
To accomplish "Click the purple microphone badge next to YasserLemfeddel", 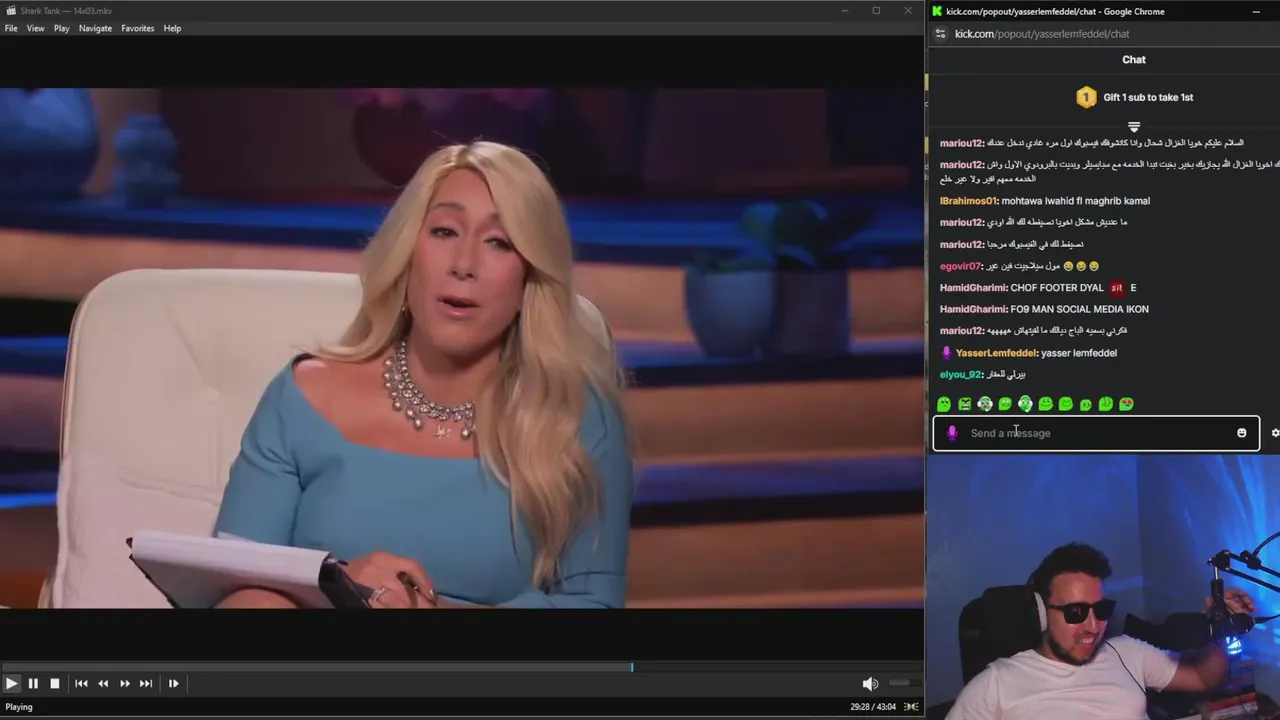I will point(947,353).
